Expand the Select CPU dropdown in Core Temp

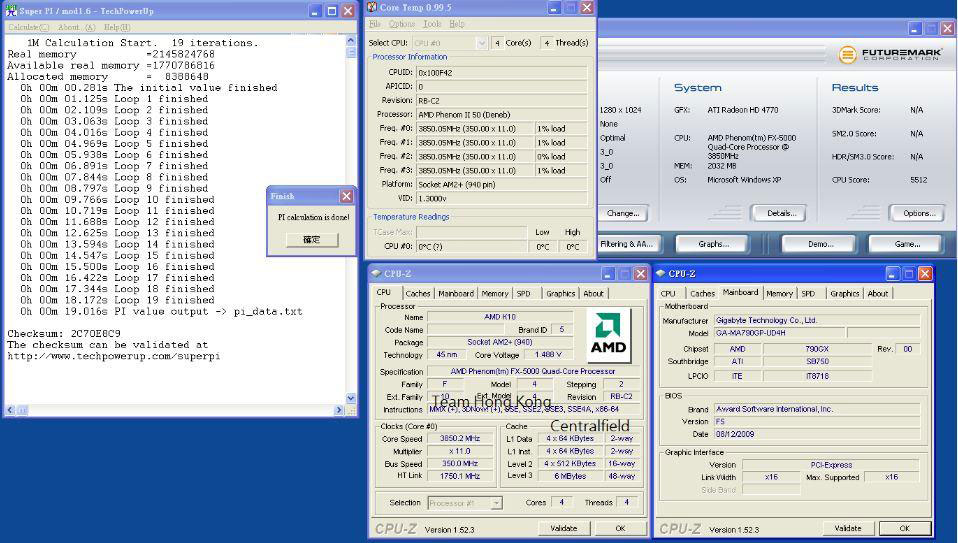482,43
